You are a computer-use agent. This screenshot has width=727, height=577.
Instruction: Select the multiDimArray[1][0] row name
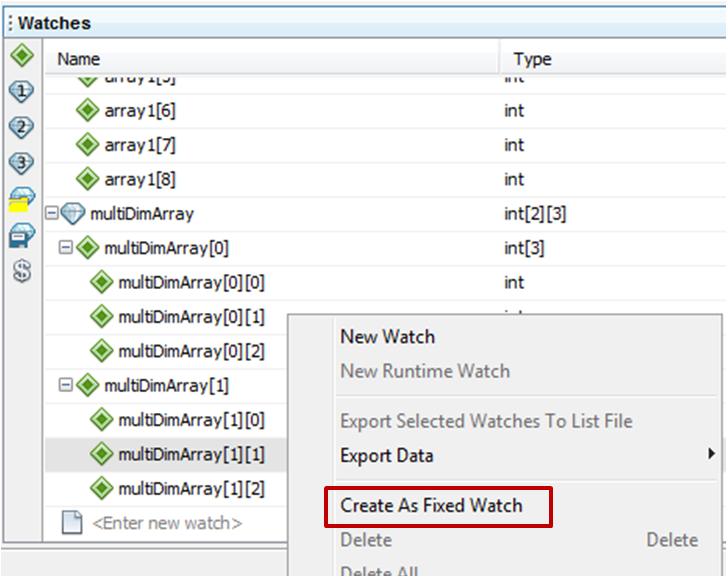(191, 420)
